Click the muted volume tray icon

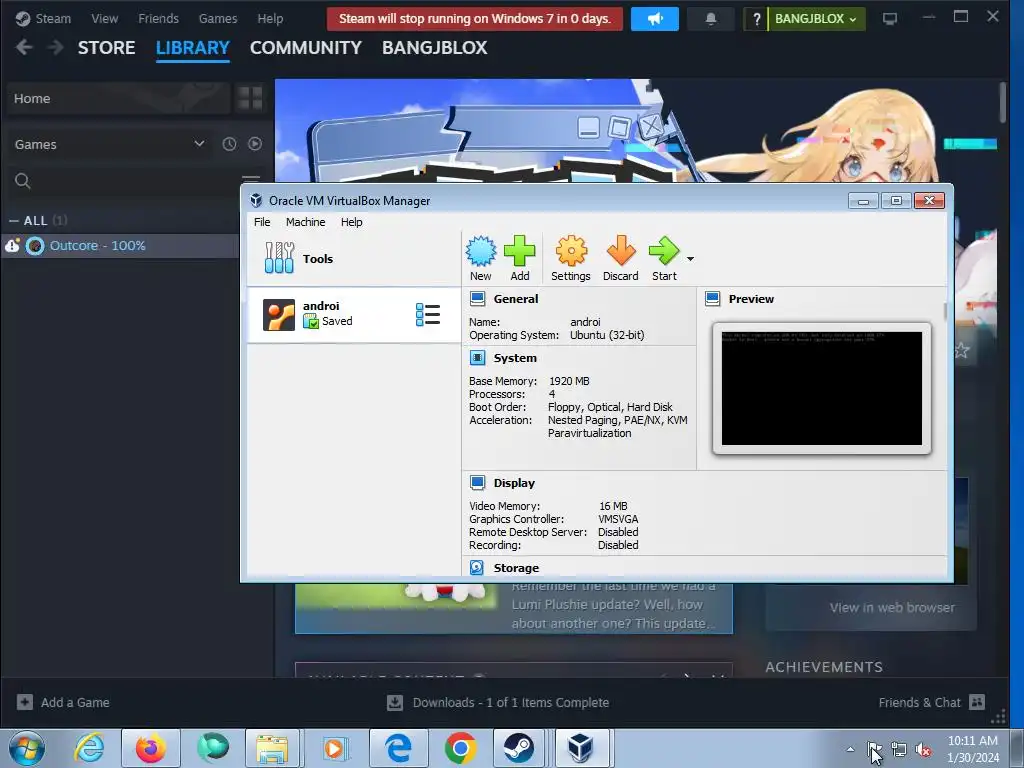923,750
